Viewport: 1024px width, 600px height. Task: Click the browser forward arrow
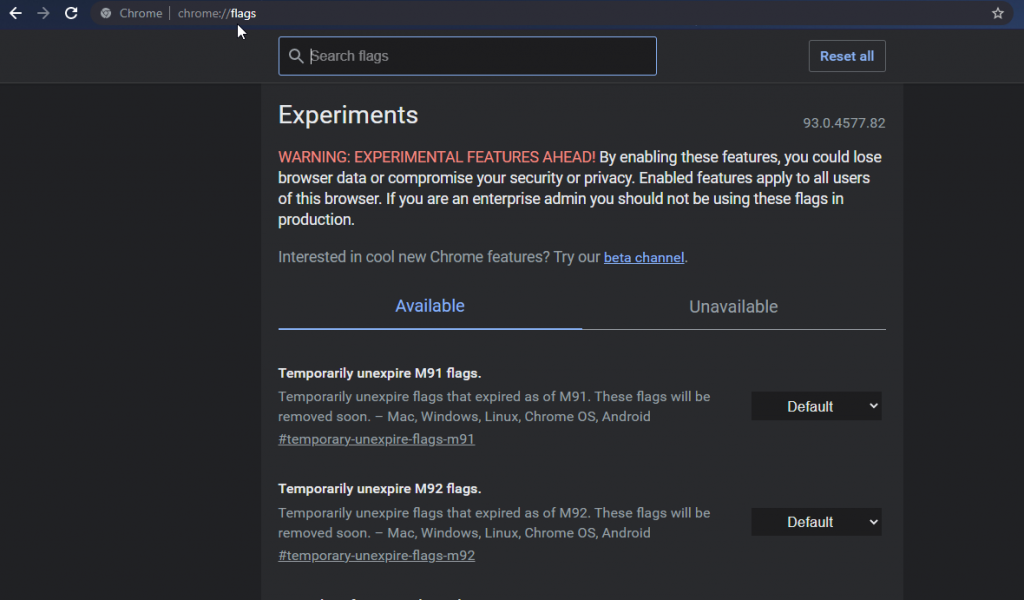pyautogui.click(x=43, y=13)
